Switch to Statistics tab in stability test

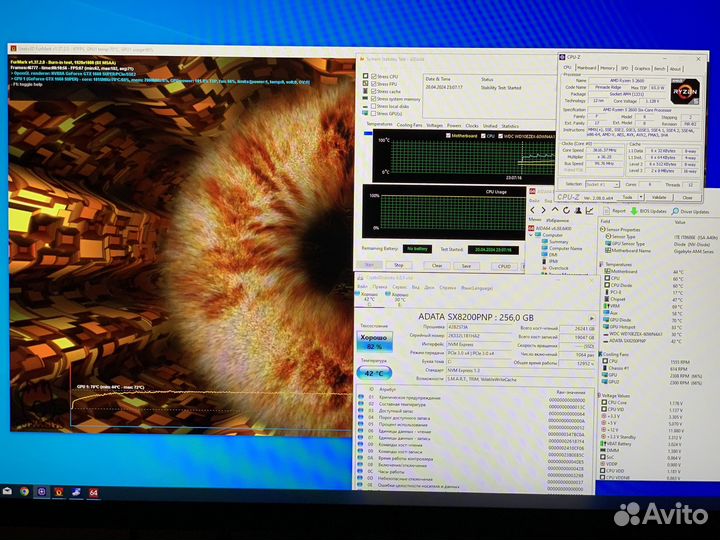(x=510, y=126)
